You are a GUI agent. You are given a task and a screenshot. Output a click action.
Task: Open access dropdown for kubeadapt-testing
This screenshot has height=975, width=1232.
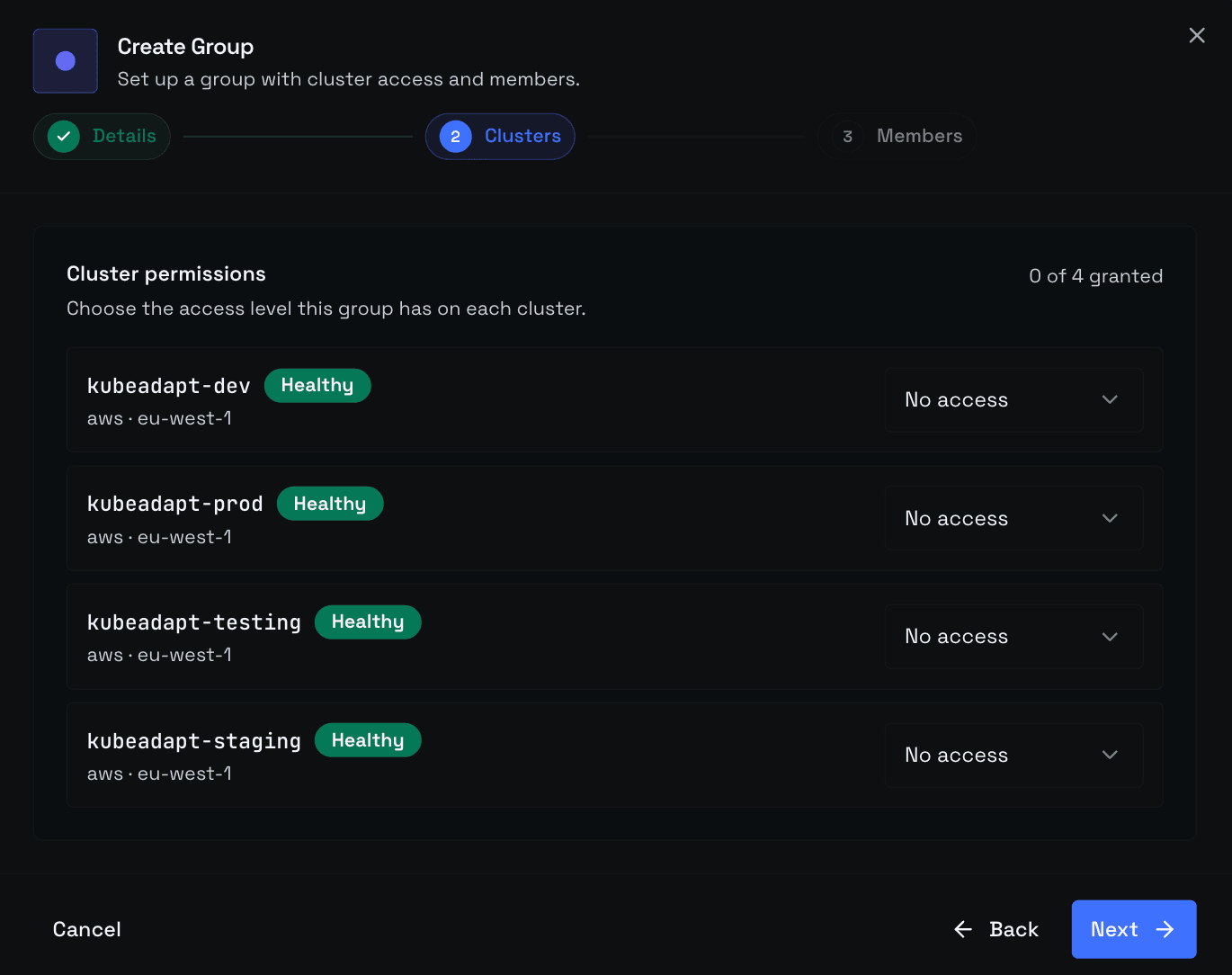[x=1013, y=637]
